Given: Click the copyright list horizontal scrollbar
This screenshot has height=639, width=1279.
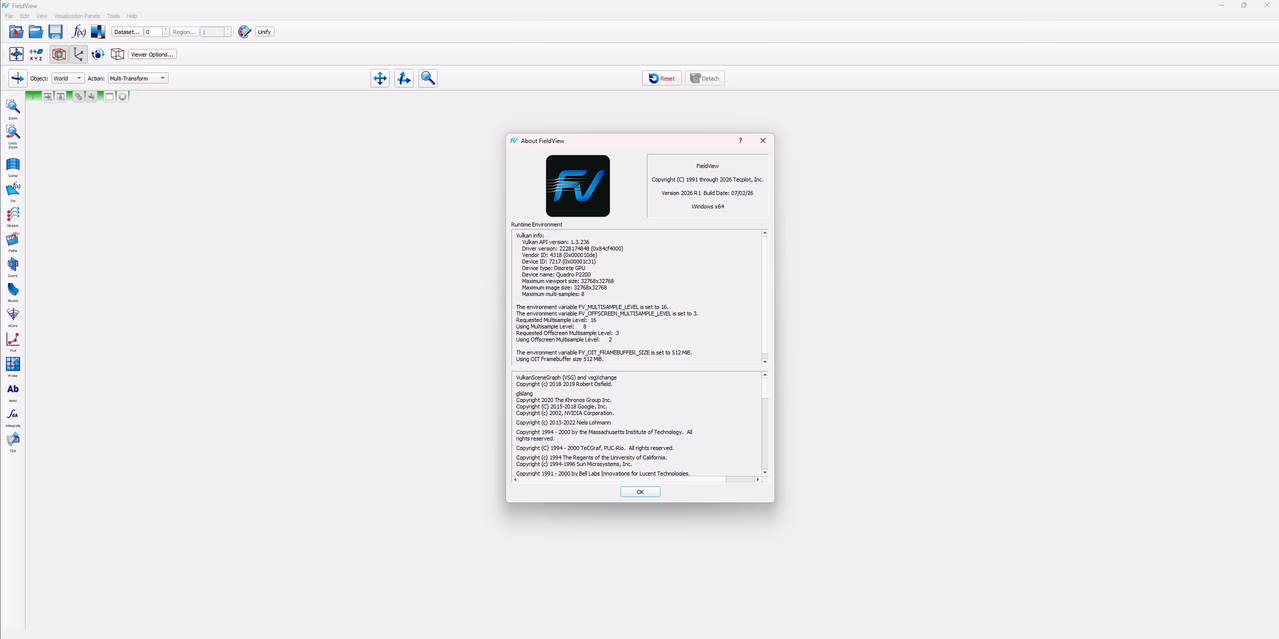Looking at the screenshot, I should coord(636,480).
